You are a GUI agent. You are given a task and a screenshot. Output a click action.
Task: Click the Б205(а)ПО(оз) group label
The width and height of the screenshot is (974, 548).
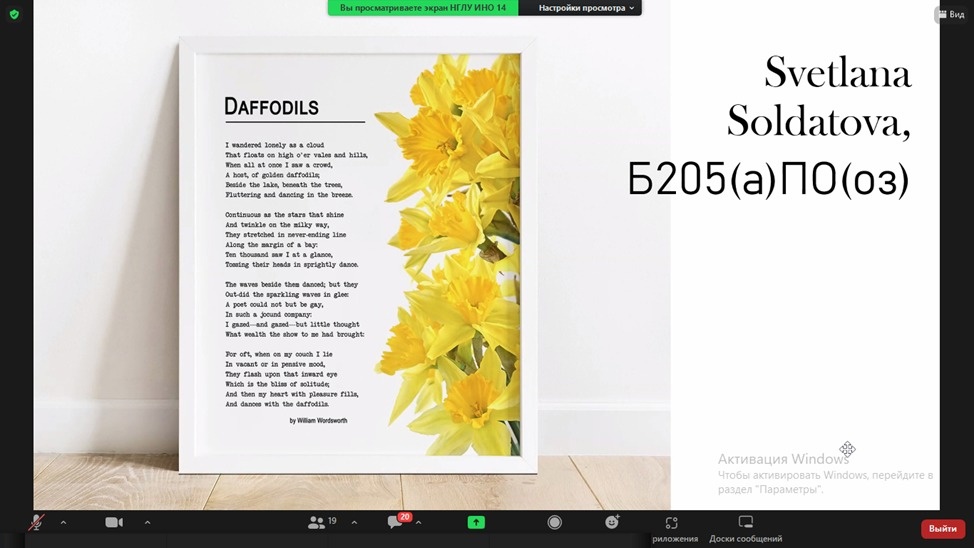[x=768, y=180]
